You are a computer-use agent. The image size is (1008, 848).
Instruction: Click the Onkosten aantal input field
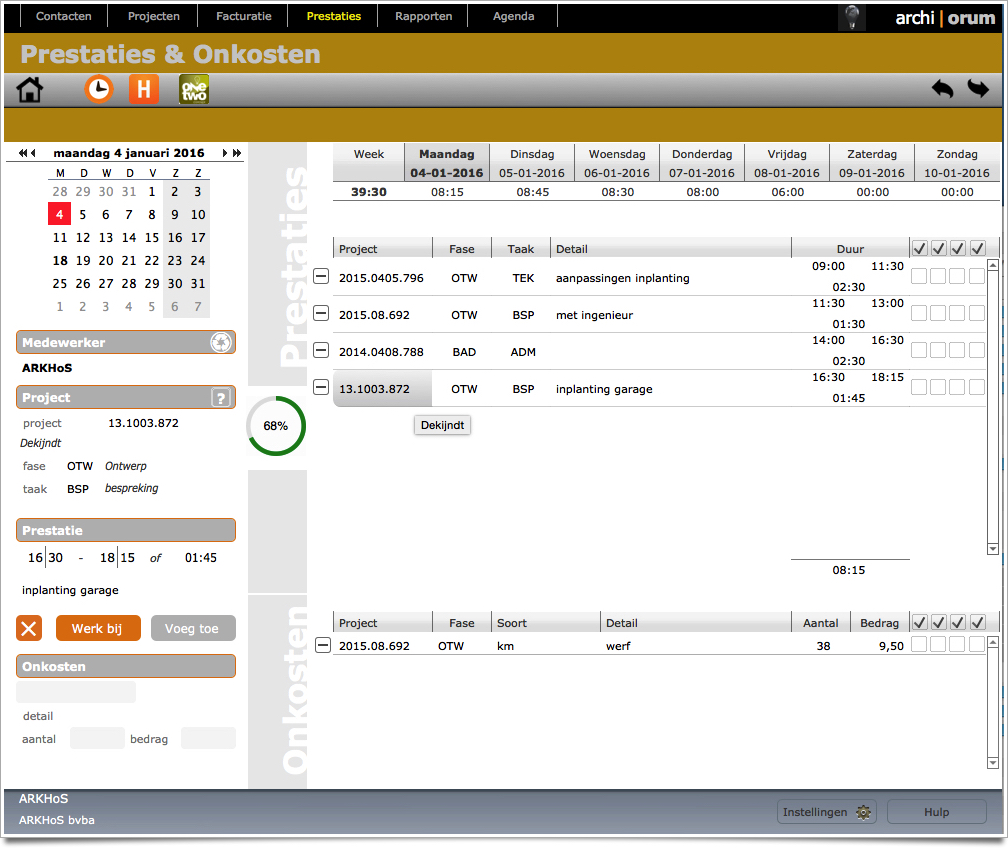tap(97, 738)
